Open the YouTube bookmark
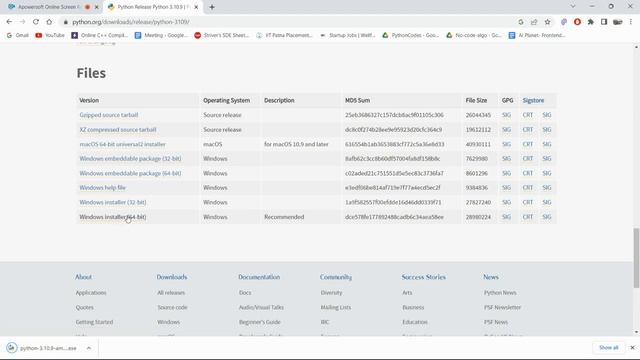 (x=50, y=36)
